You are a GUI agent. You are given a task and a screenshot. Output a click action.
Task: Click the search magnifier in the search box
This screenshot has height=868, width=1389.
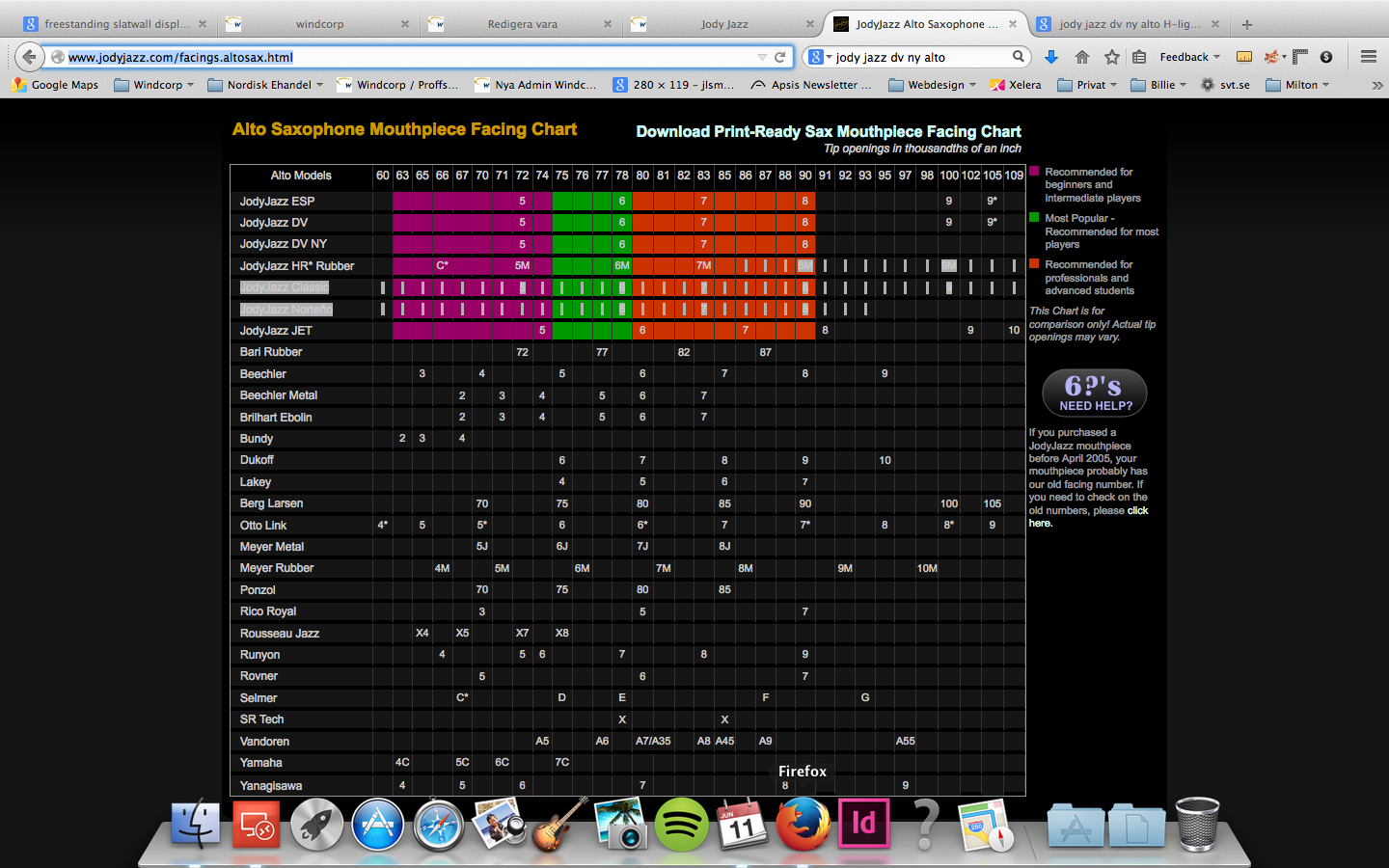(1018, 57)
